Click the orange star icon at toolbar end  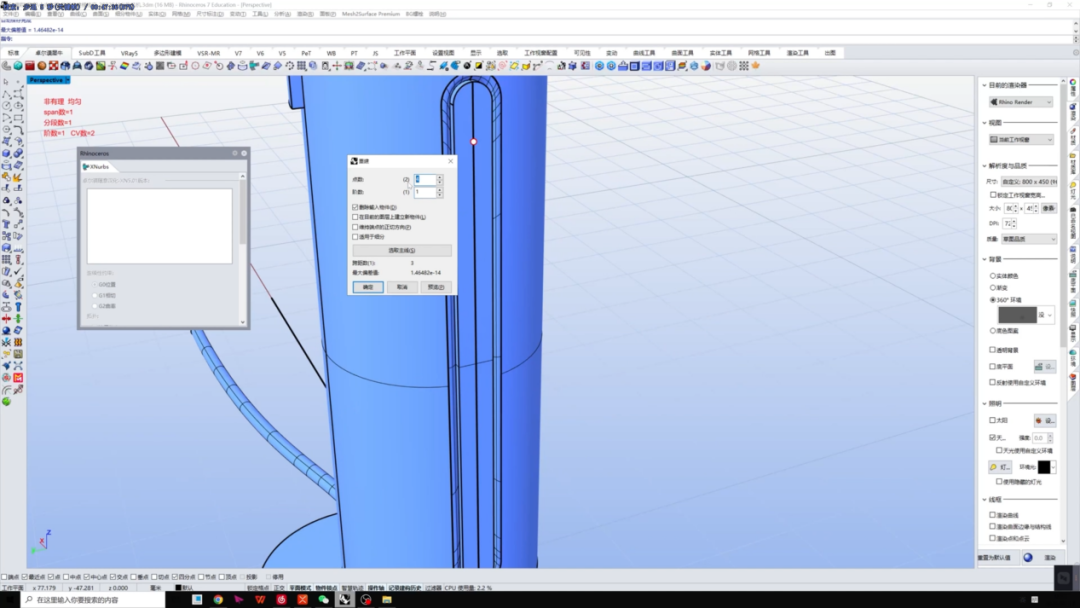756,66
